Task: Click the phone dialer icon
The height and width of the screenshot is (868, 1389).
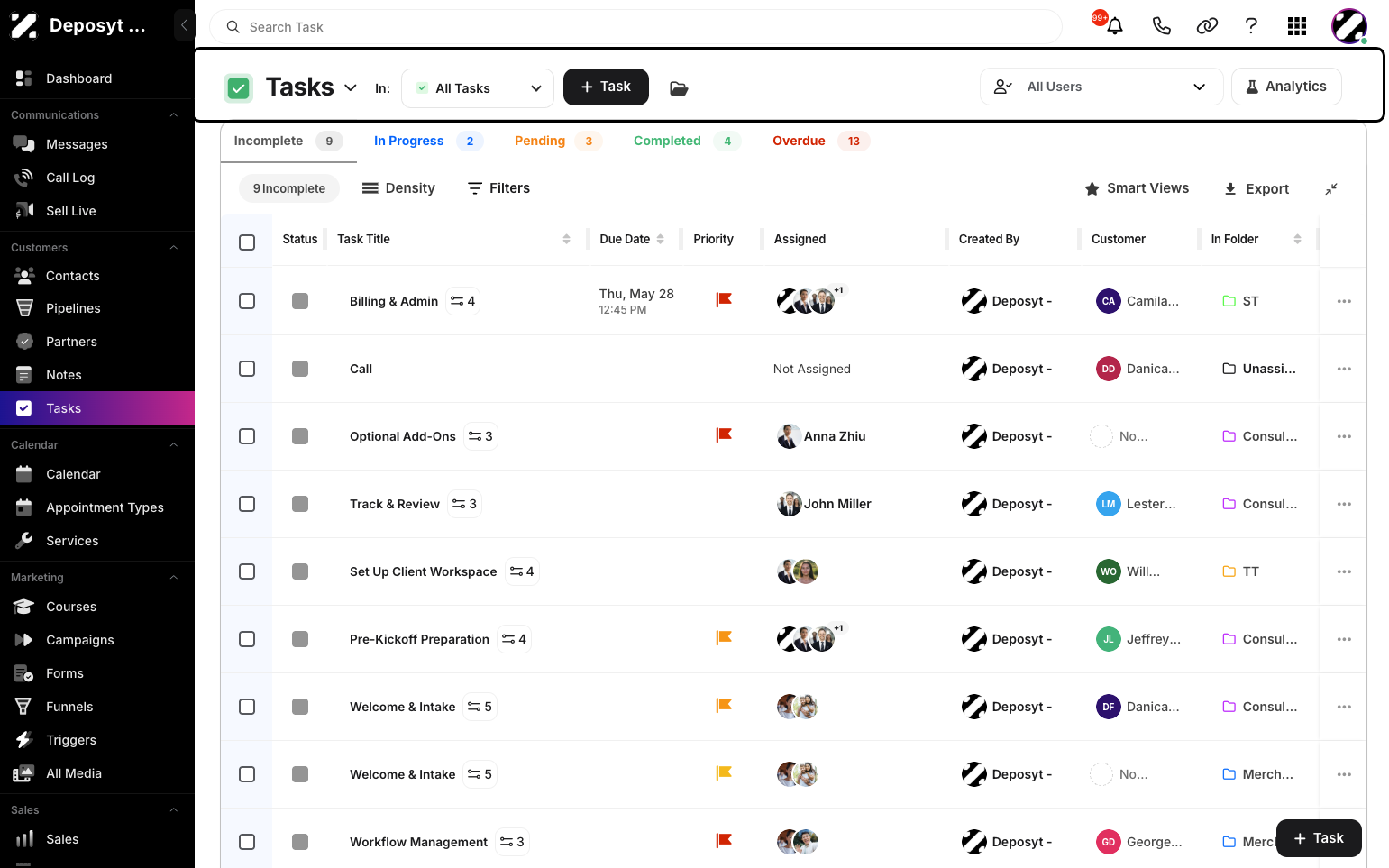Action: (1161, 26)
